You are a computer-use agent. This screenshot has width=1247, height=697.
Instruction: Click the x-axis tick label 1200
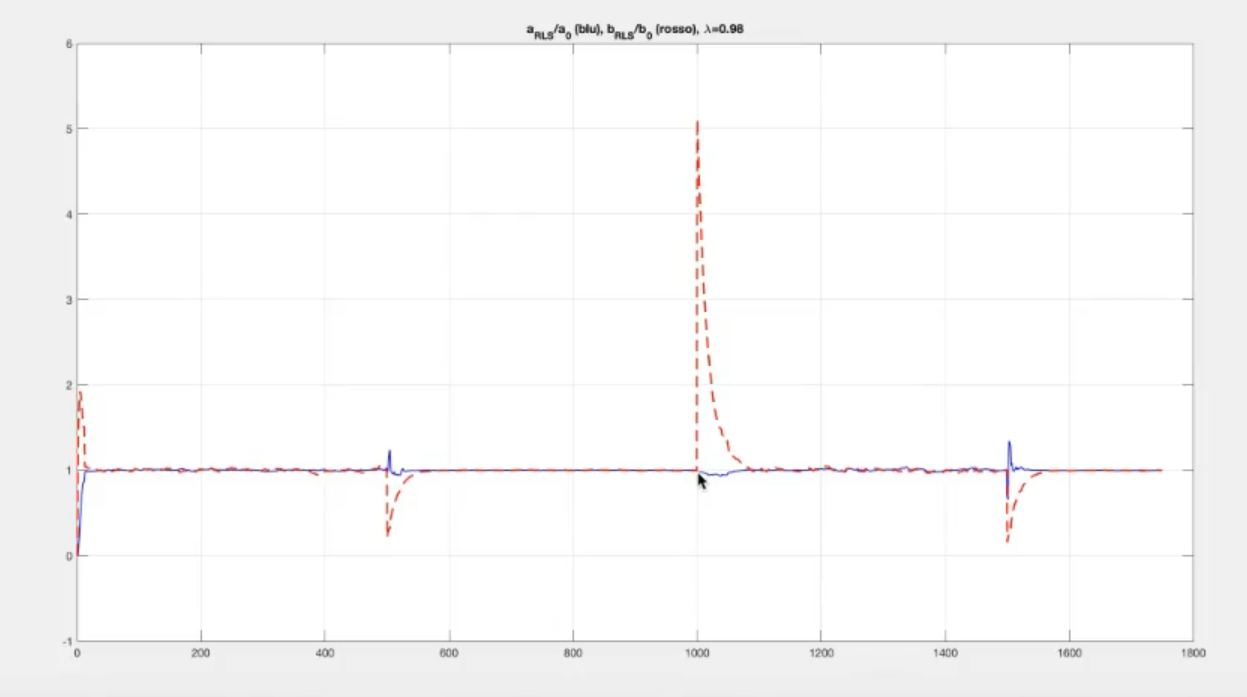coord(821,651)
